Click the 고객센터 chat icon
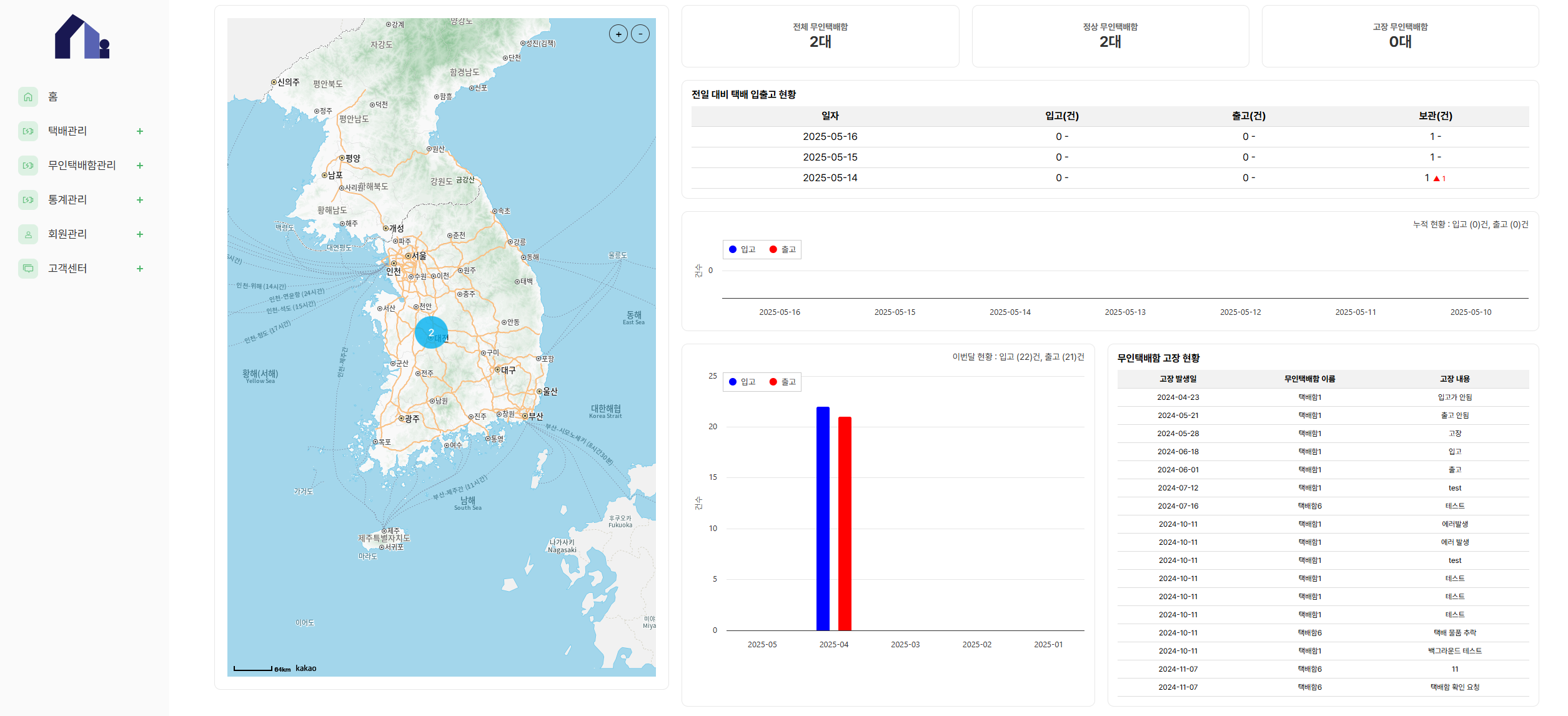The width and height of the screenshot is (1568, 716). (28, 269)
